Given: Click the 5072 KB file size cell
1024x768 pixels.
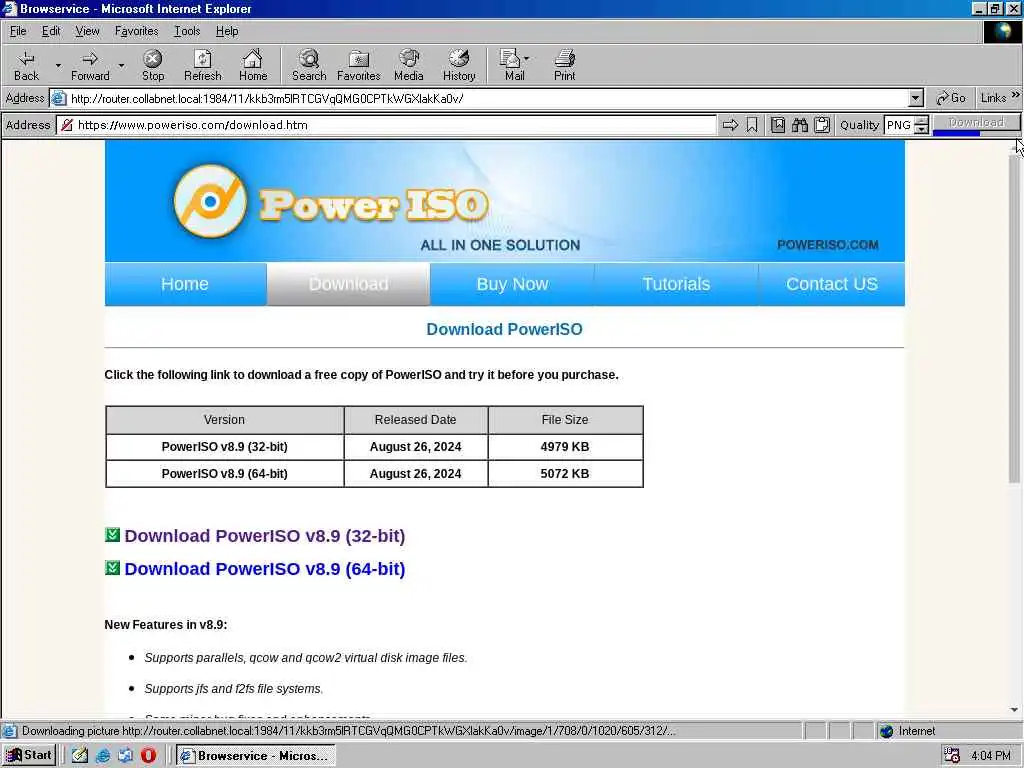Looking at the screenshot, I should (x=565, y=473).
